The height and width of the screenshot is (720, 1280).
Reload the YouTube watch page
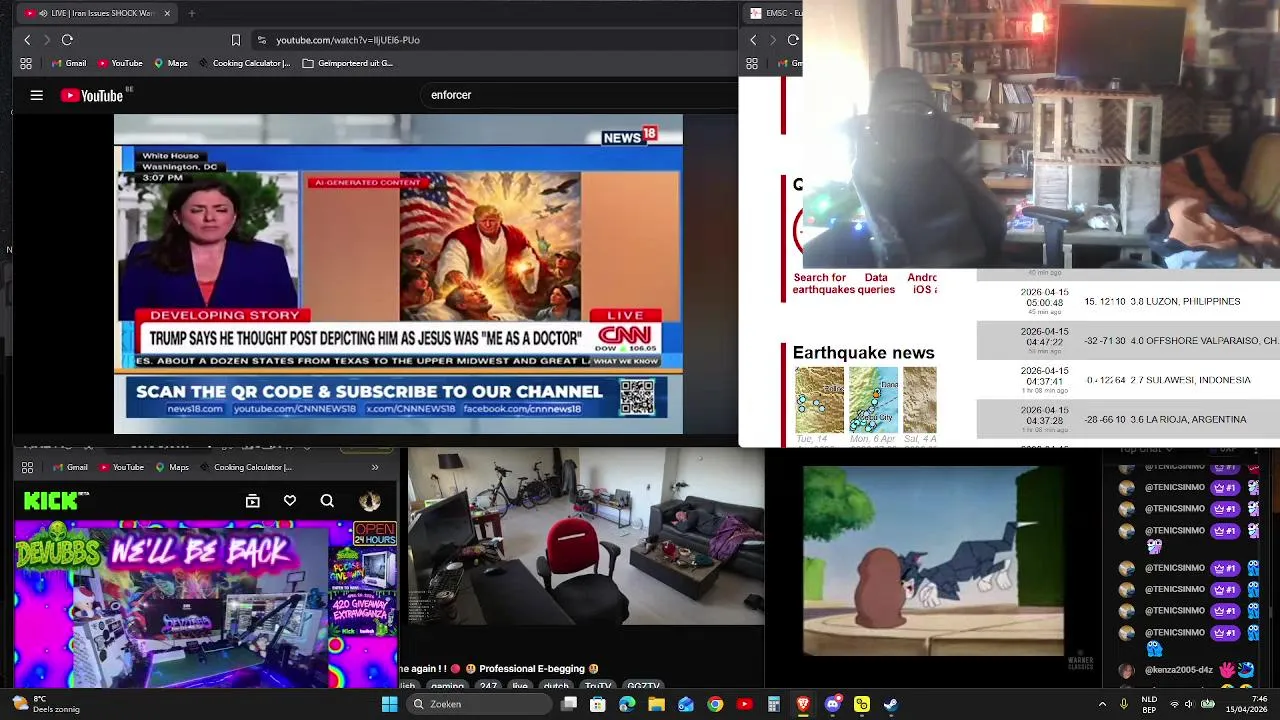pyautogui.click(x=67, y=40)
